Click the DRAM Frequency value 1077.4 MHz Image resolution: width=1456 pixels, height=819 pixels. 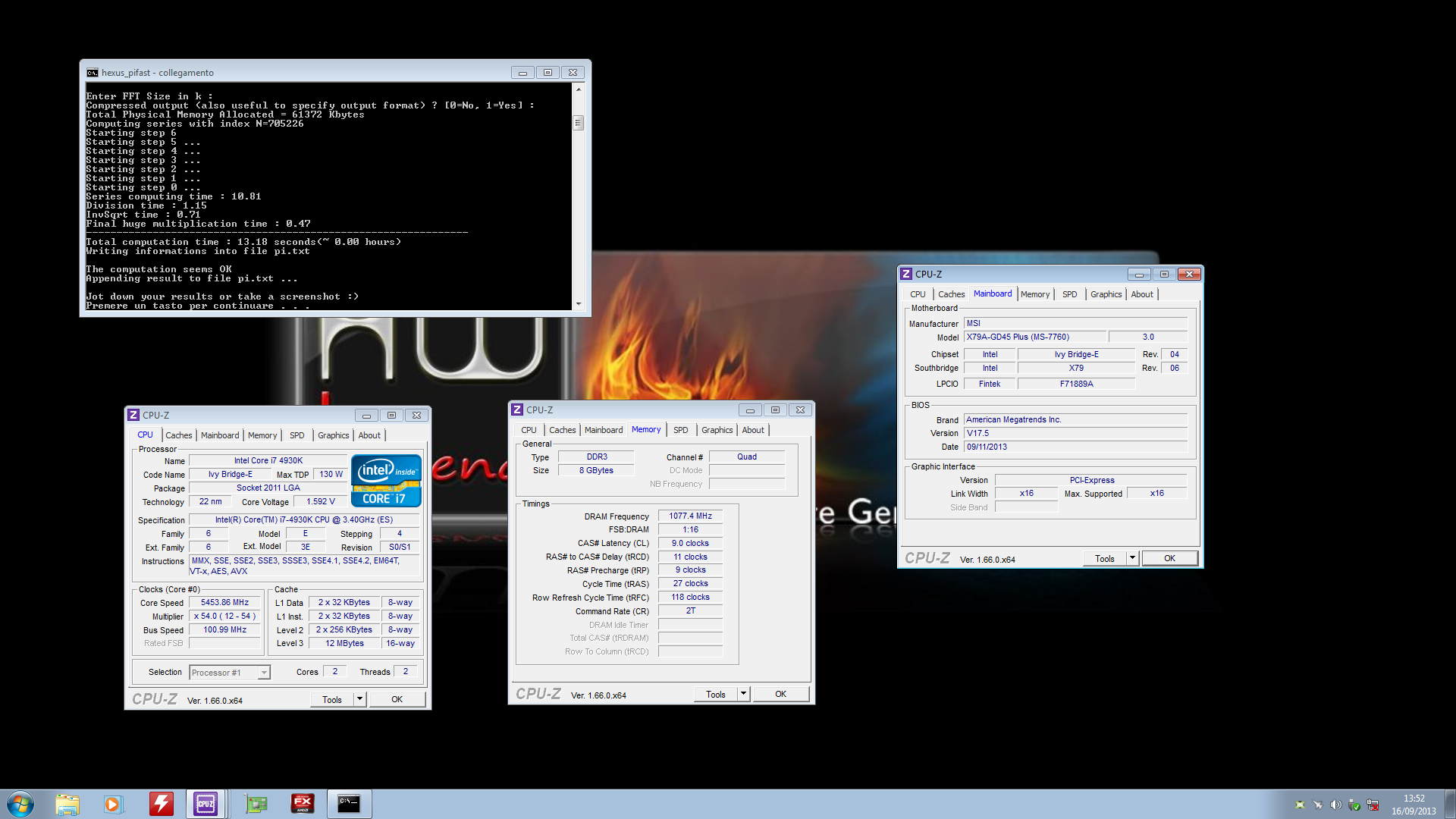coord(690,516)
